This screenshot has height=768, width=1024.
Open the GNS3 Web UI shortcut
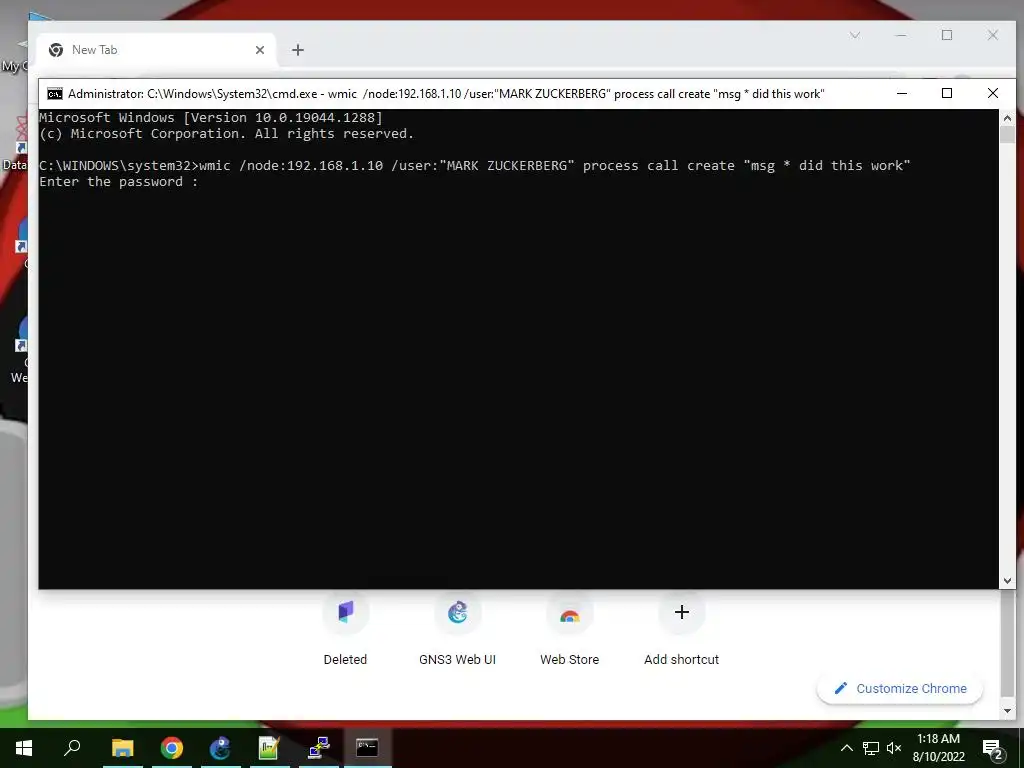click(x=457, y=628)
